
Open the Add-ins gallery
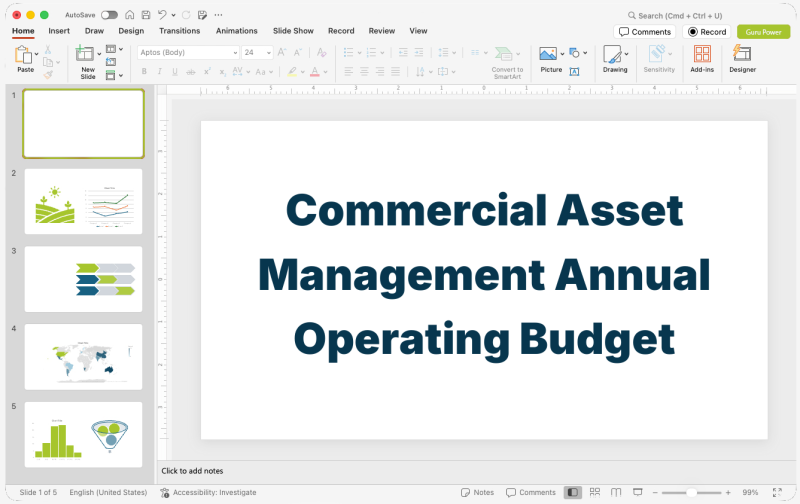[x=702, y=59]
